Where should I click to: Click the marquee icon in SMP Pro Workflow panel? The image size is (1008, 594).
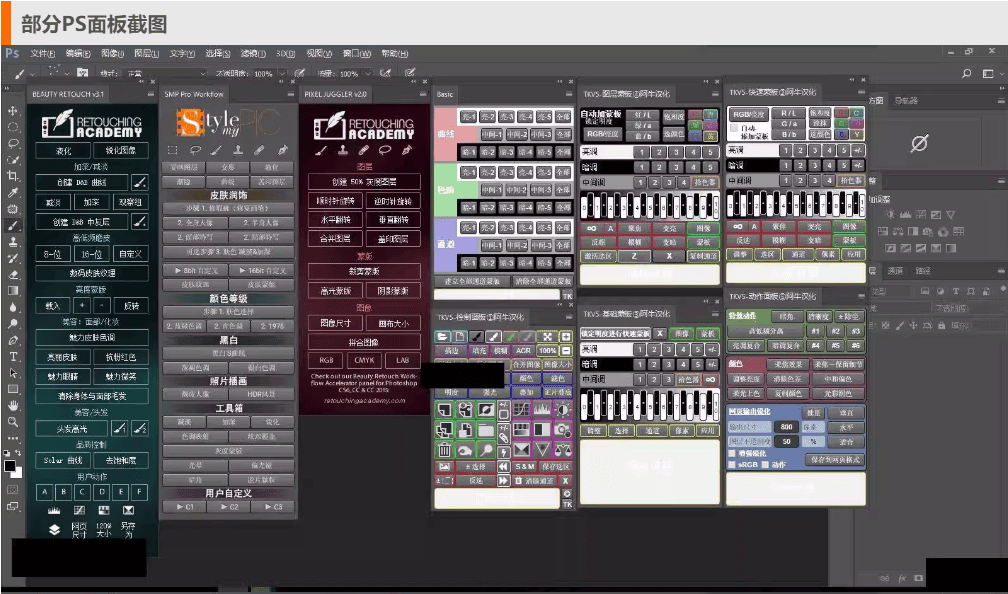[172, 150]
